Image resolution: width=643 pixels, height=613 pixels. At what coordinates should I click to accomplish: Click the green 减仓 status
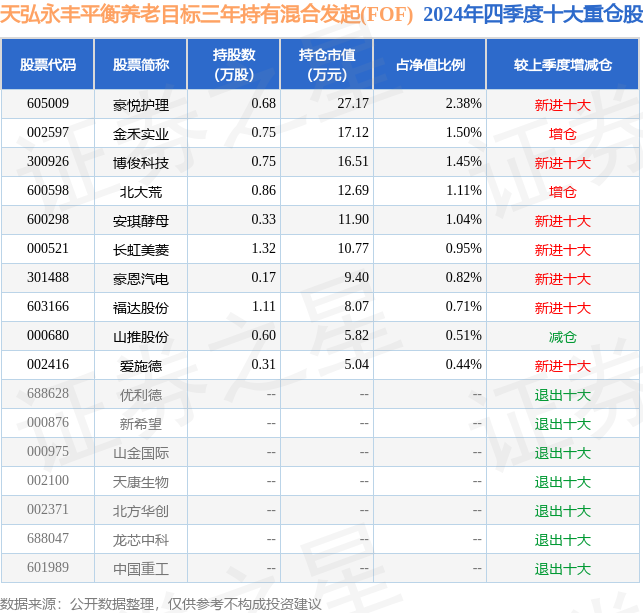[563, 337]
